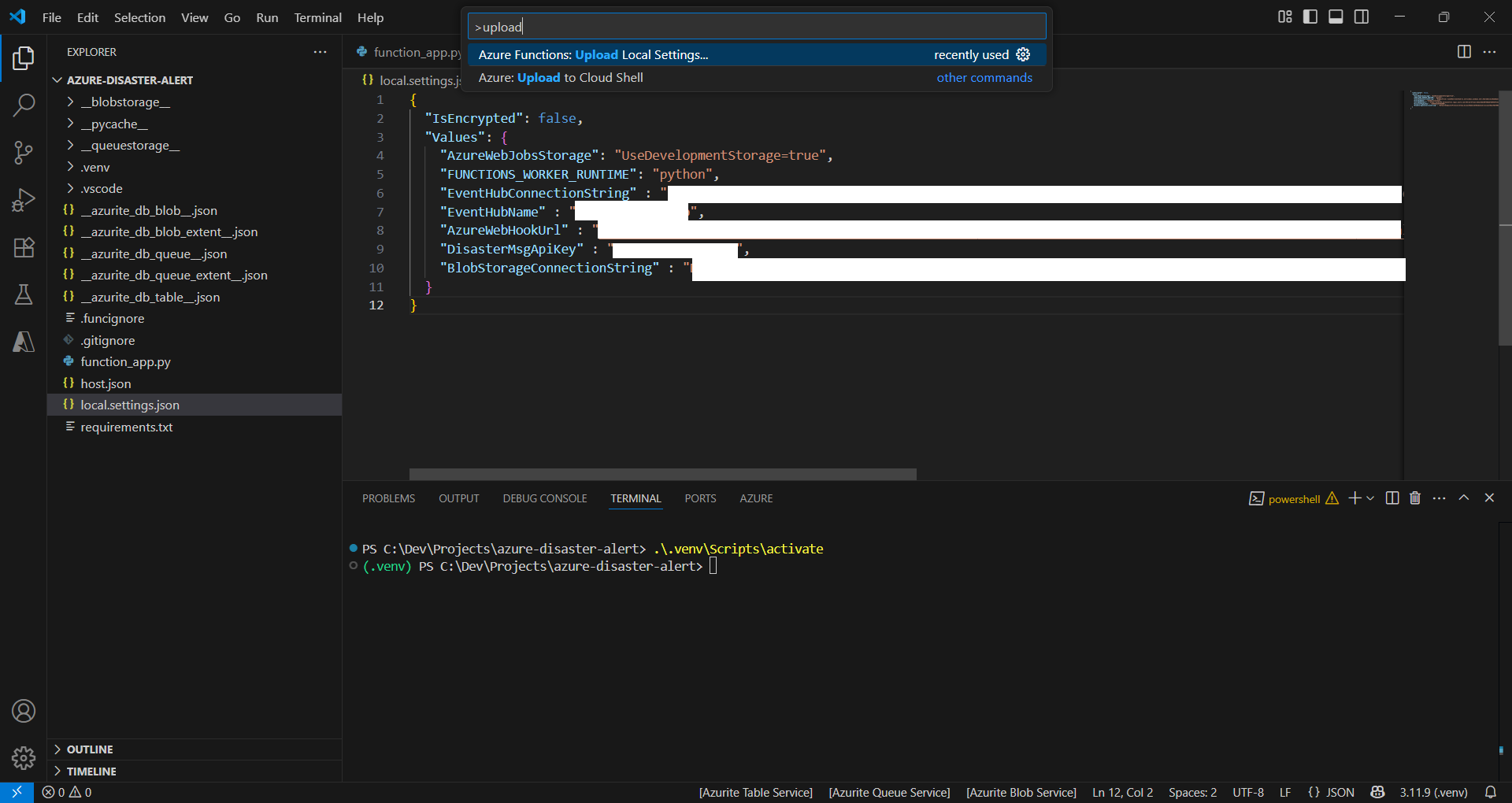1512x803 pixels.
Task: Click Azurite Queue Service in status bar
Action: [x=889, y=792]
